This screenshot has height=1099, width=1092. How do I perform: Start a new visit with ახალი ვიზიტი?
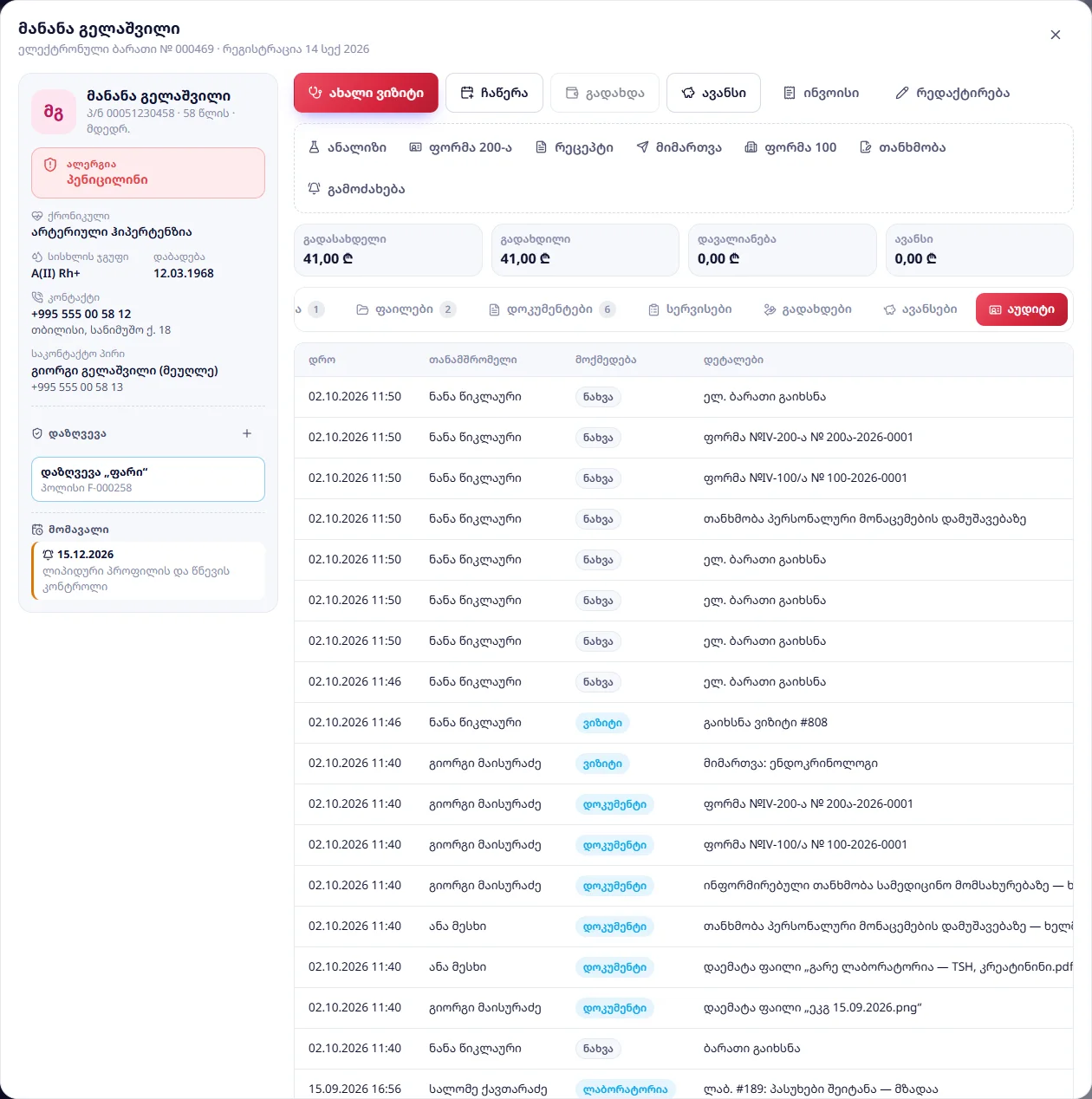[366, 93]
